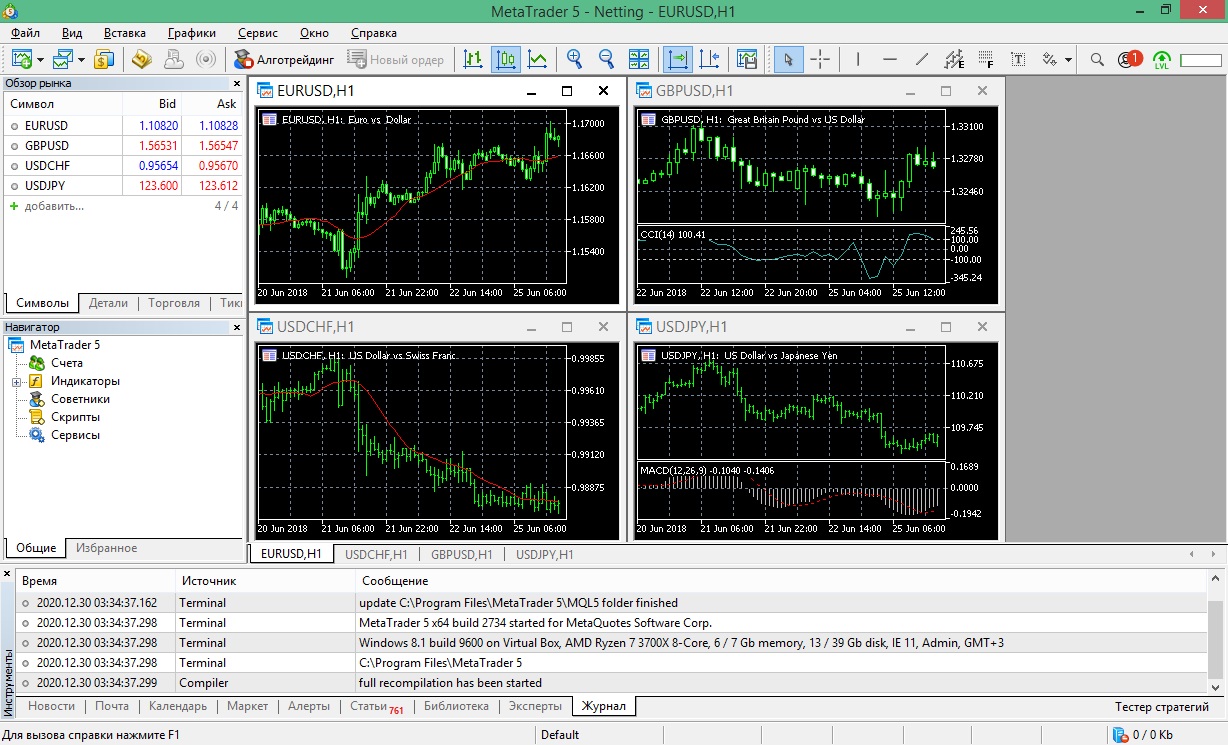
Task: Select the USDJPY row in Market Watch
Action: click(x=122, y=186)
